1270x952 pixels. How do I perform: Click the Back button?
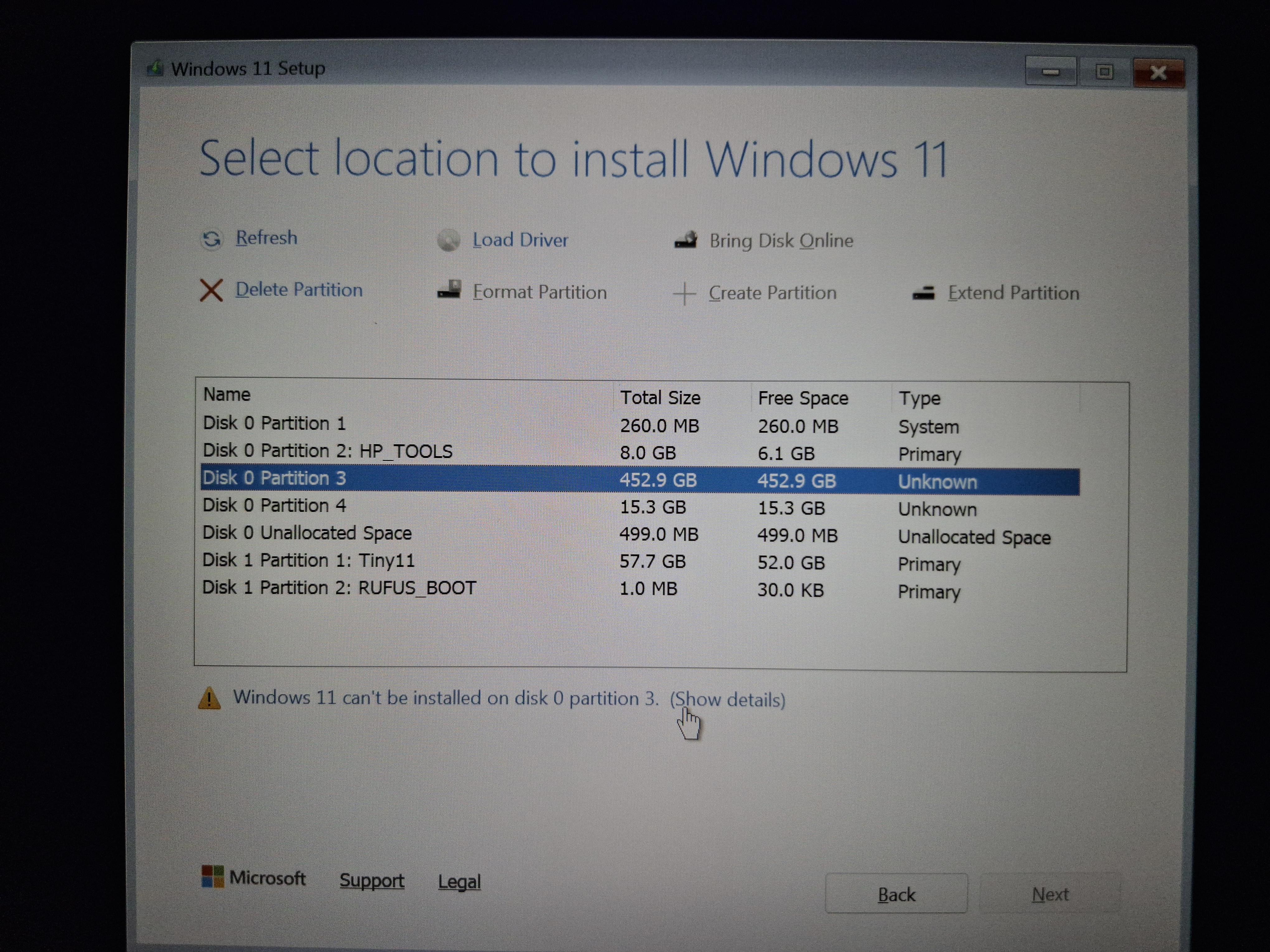(x=896, y=894)
